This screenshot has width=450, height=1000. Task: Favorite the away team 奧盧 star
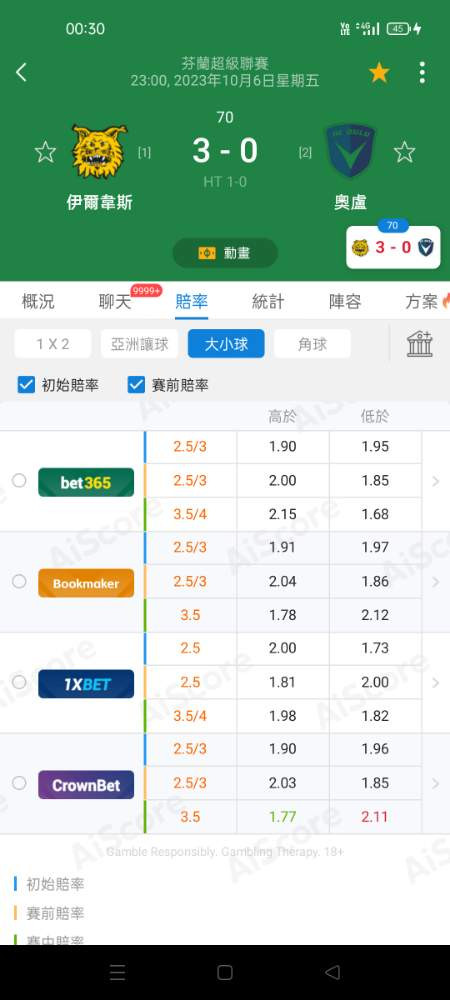click(404, 152)
